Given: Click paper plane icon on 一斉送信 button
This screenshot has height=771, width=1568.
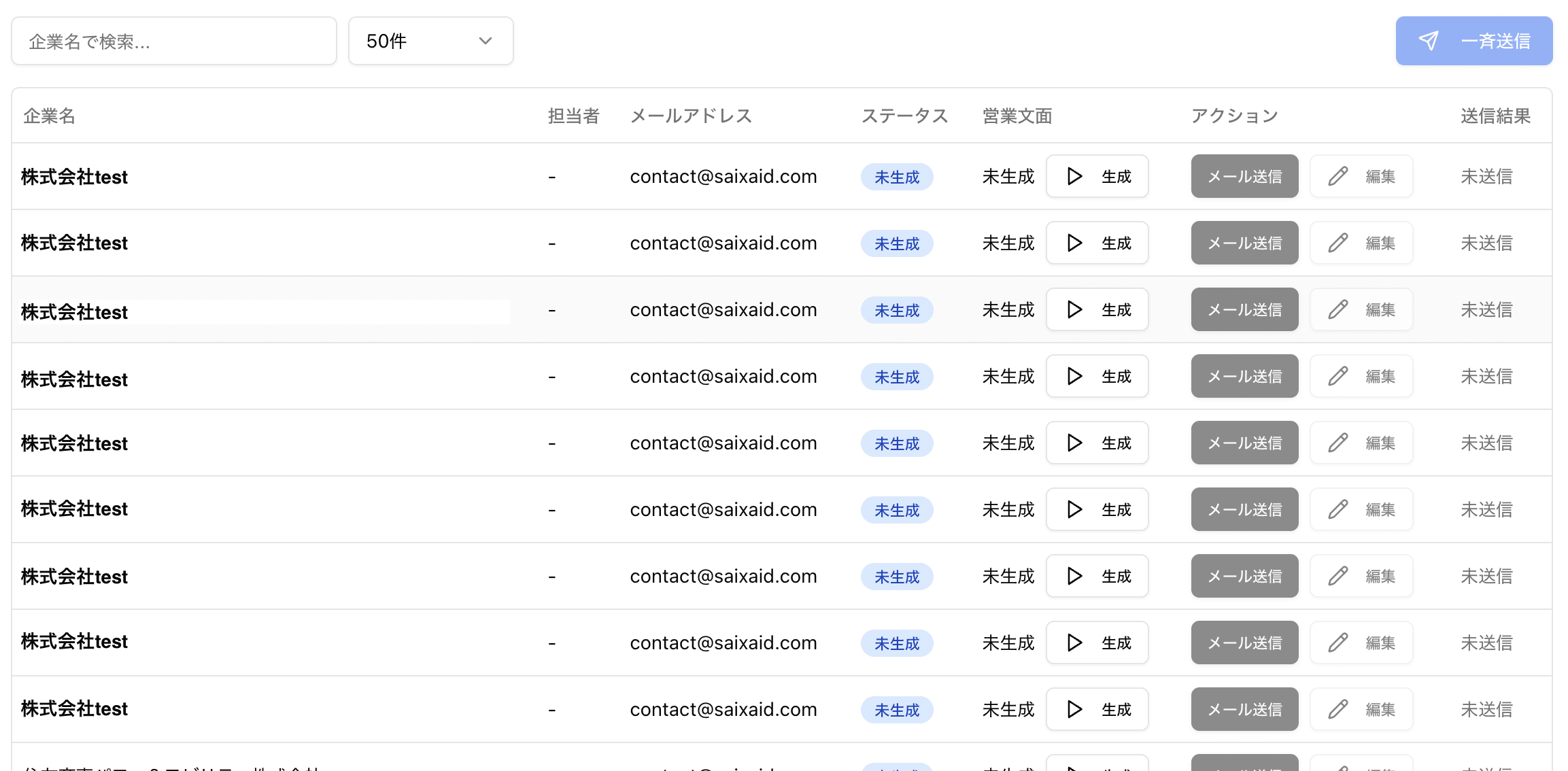Looking at the screenshot, I should [x=1429, y=41].
